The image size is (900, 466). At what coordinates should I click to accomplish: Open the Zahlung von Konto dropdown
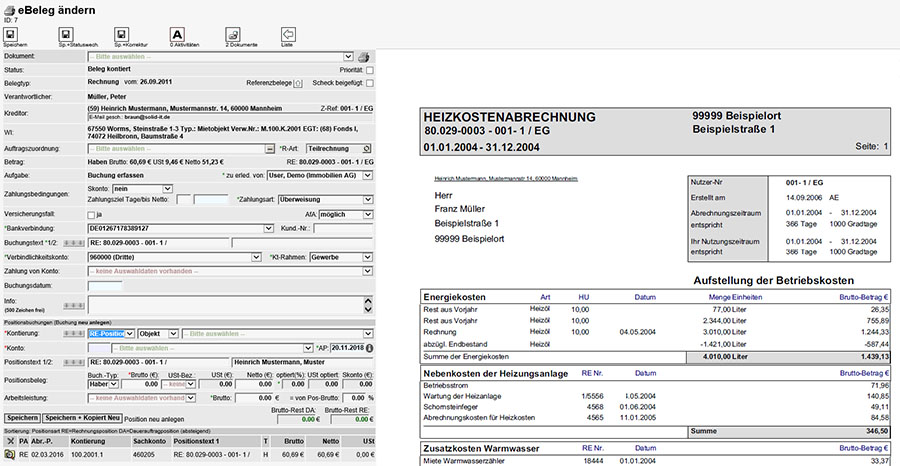[230, 271]
